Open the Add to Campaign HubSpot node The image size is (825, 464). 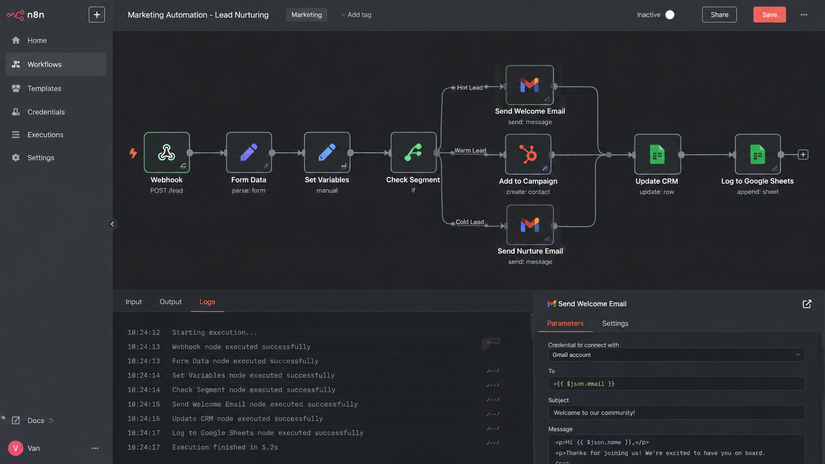point(528,155)
